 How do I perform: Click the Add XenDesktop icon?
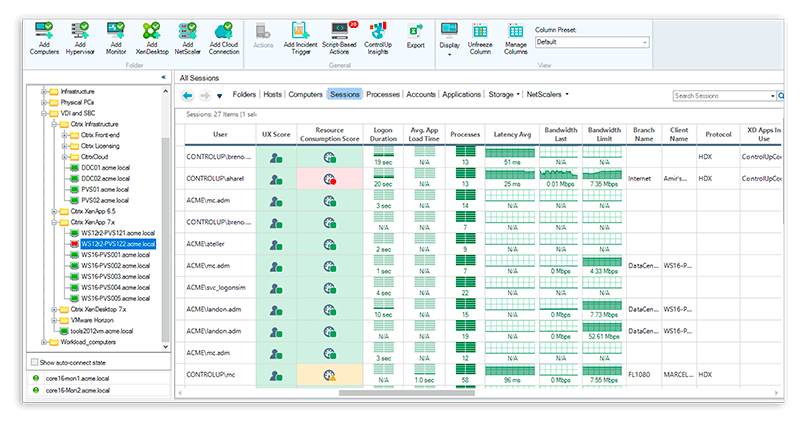pyautogui.click(x=152, y=31)
